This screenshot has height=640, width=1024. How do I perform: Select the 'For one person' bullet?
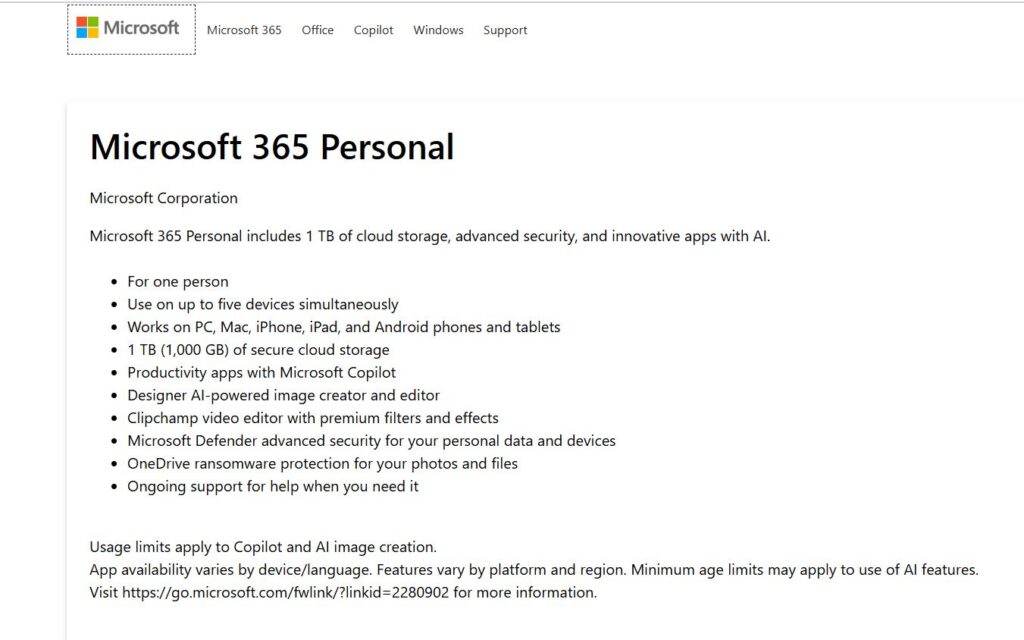[178, 281]
